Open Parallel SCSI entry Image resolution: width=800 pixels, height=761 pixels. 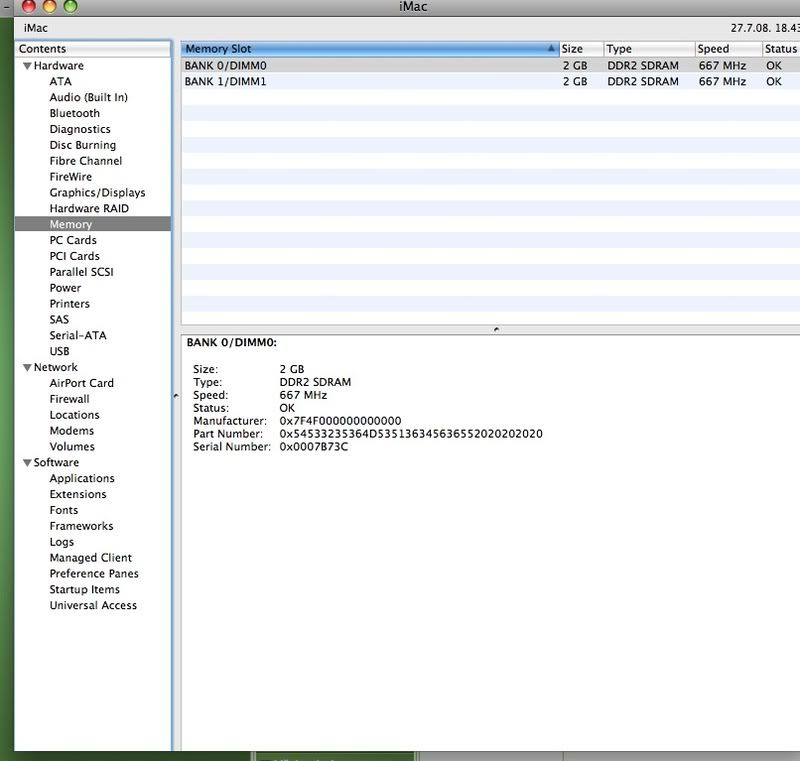[x=82, y=272]
